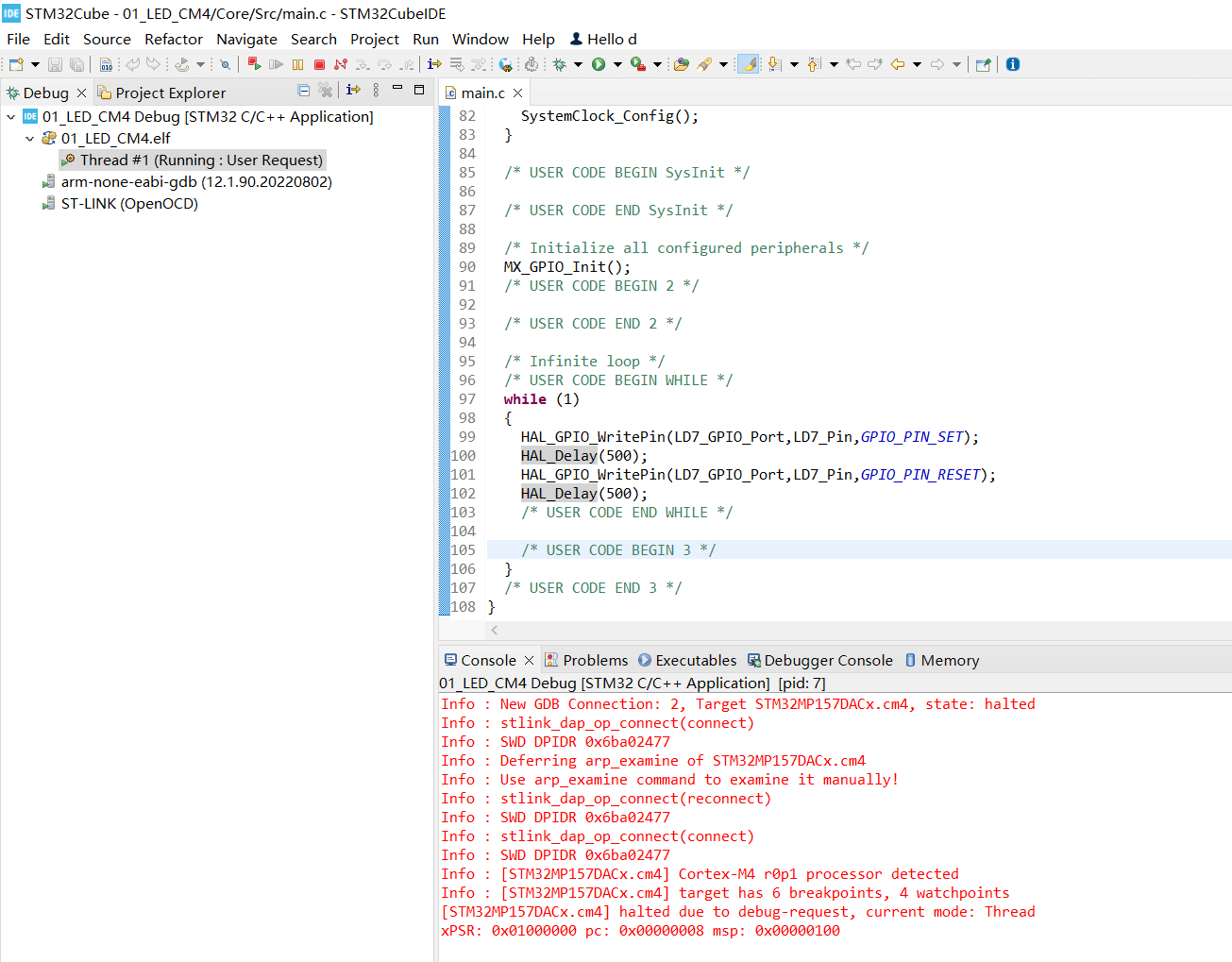Open the Hello d user menu
The image size is (1232, 962).
[603, 39]
